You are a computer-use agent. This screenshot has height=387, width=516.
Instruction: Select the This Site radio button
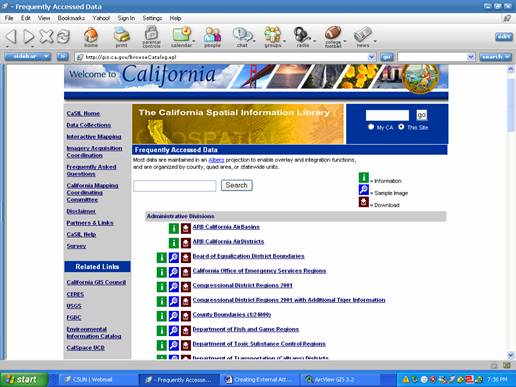tap(401, 127)
